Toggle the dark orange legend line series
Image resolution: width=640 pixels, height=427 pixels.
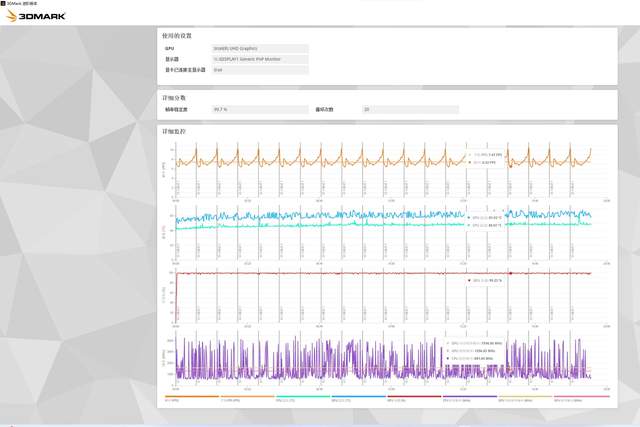click(192, 398)
